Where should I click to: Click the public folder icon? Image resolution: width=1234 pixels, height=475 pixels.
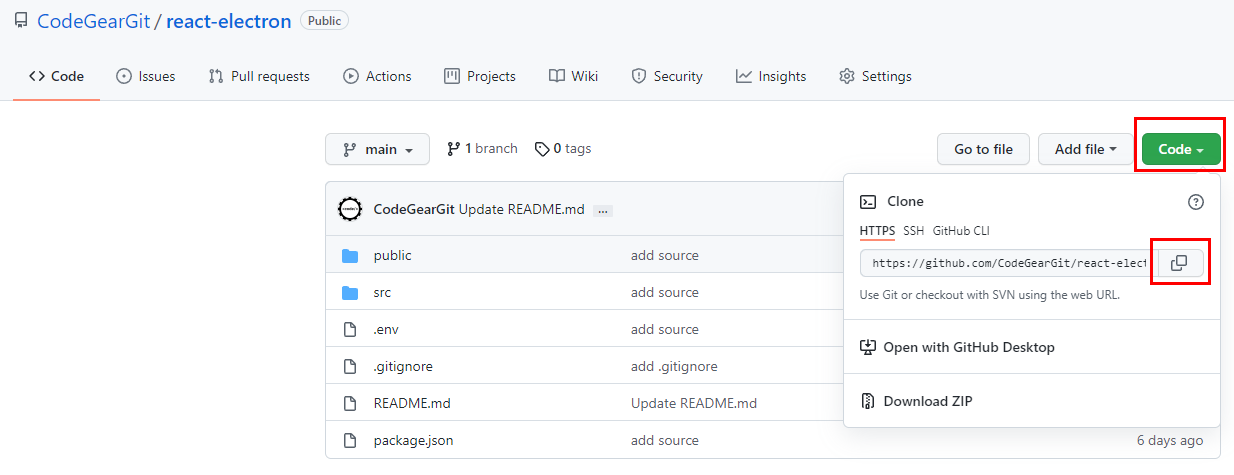pos(350,255)
